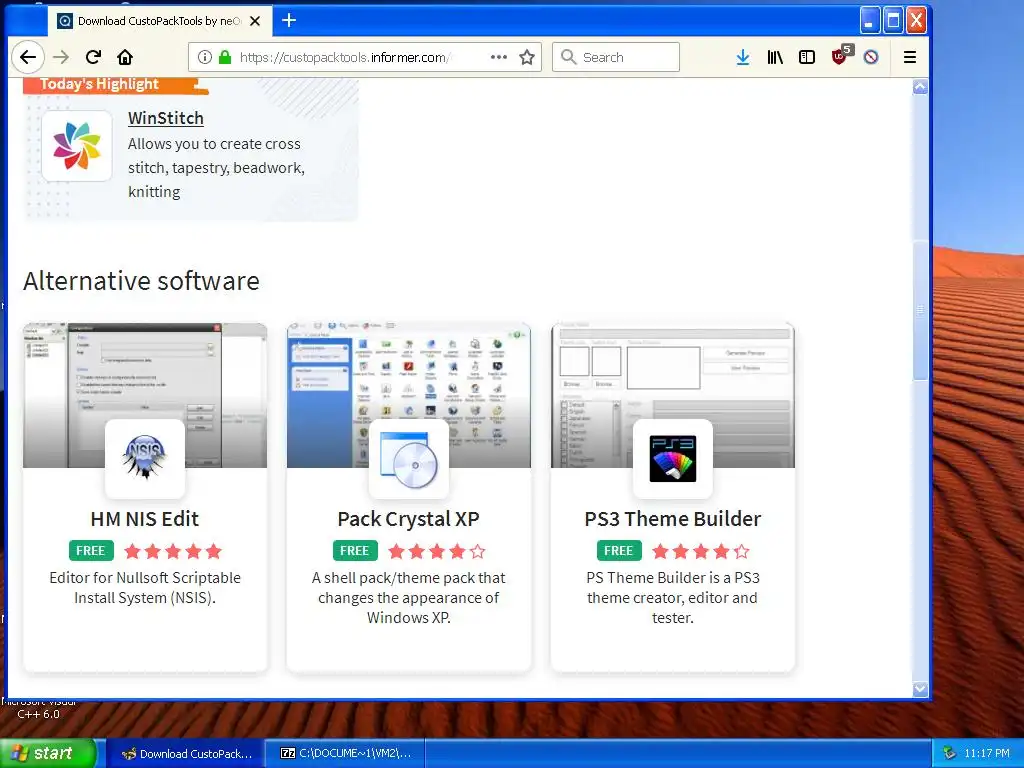Click the forward navigation arrow
Image resolution: width=1024 pixels, height=768 pixels.
pyautogui.click(x=61, y=57)
